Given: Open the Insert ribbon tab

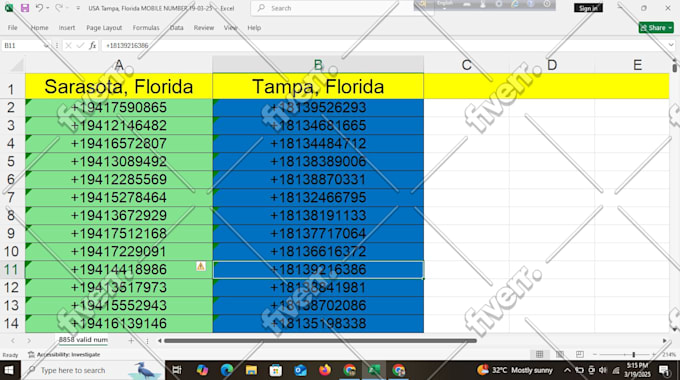Looking at the screenshot, I should click(67, 28).
